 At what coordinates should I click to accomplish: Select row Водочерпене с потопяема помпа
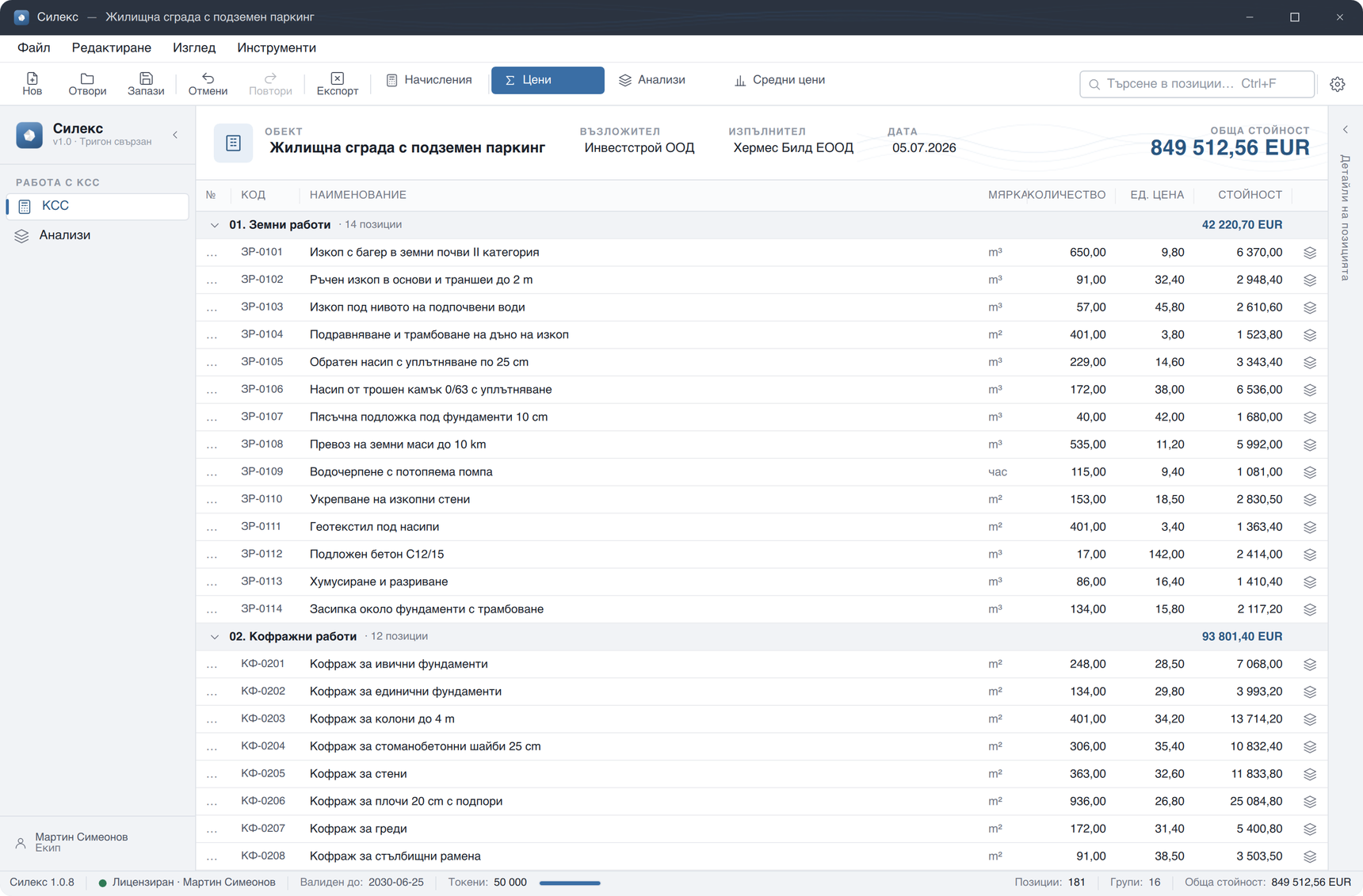[x=762, y=472]
